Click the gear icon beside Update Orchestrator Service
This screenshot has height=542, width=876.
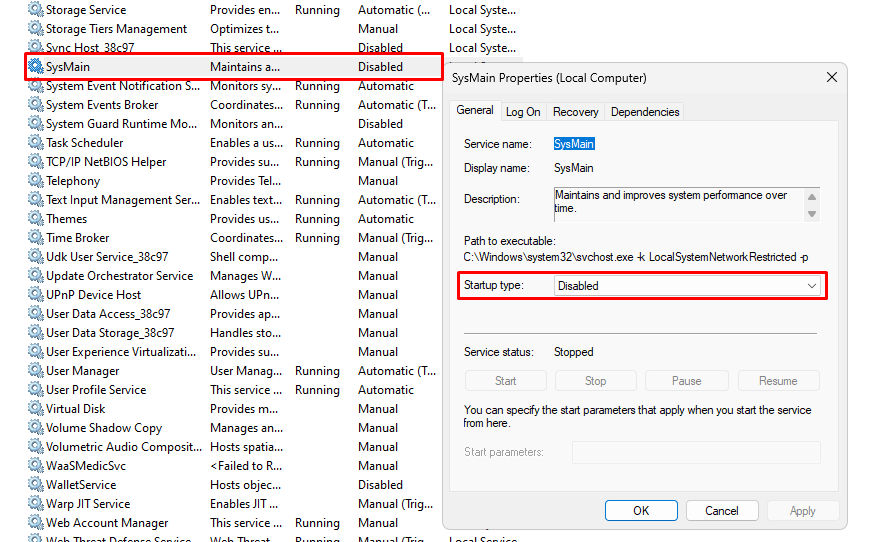36,275
